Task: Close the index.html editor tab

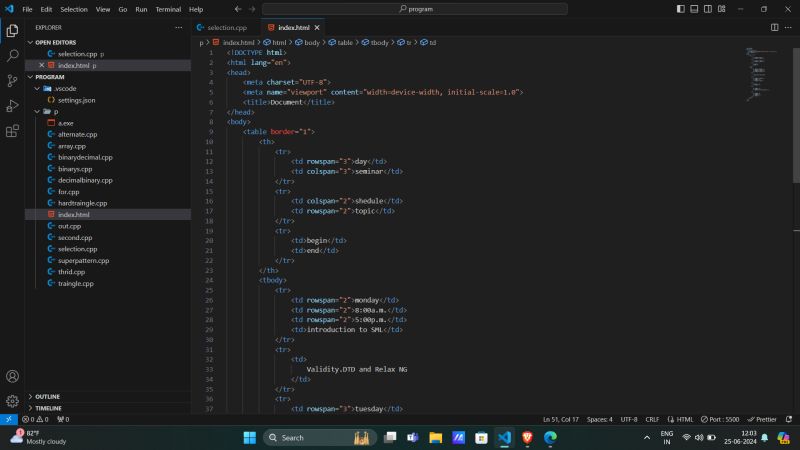Action: pyautogui.click(x=317, y=28)
